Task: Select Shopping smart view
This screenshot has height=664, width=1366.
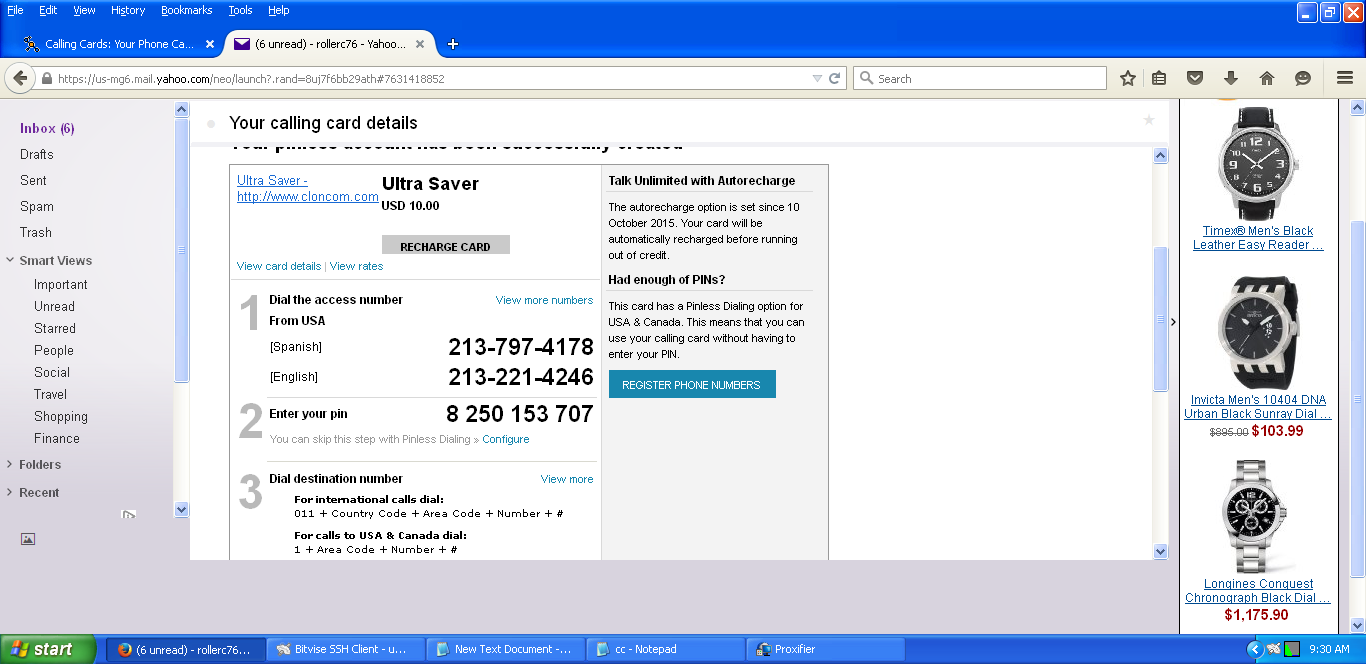Action: [x=61, y=416]
